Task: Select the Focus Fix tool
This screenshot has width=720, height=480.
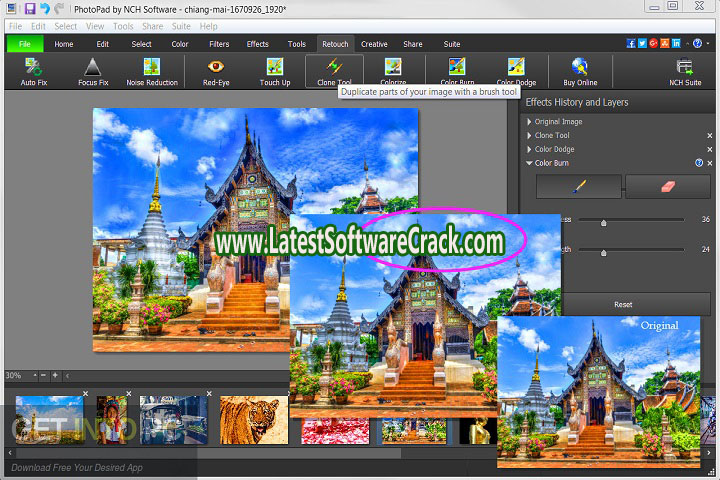Action: pyautogui.click(x=93, y=71)
